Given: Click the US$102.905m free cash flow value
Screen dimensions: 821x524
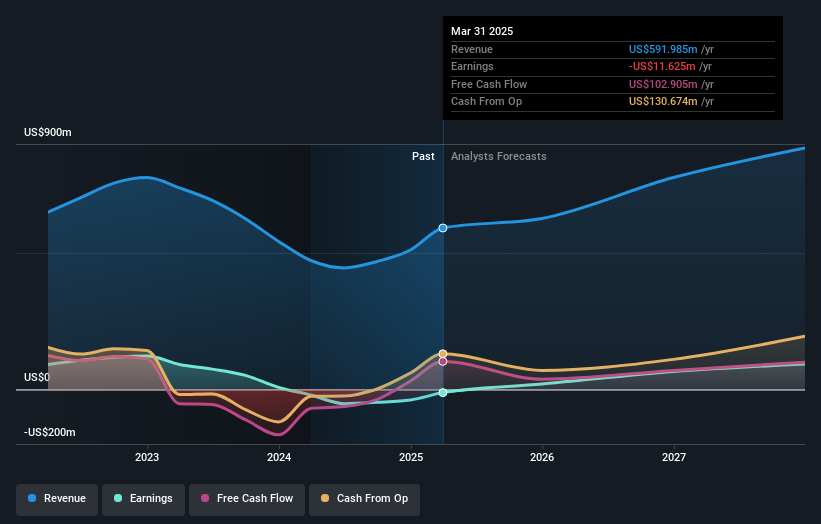Looking at the screenshot, I should coord(663,84).
